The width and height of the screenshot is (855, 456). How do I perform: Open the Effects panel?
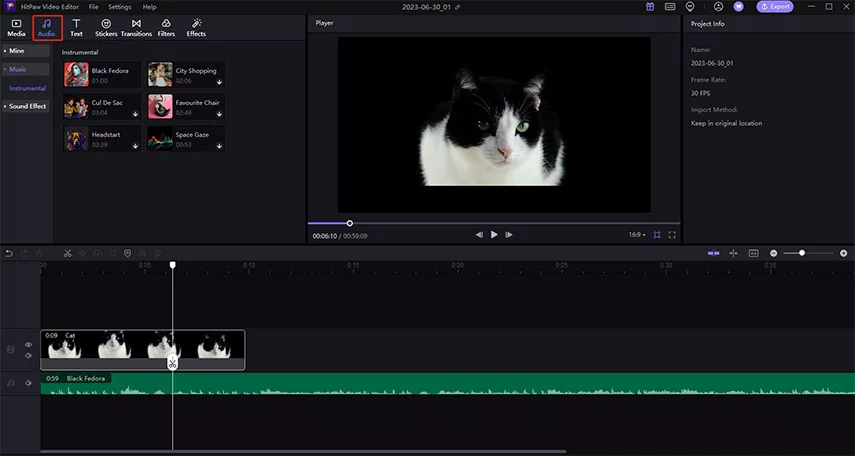click(196, 27)
